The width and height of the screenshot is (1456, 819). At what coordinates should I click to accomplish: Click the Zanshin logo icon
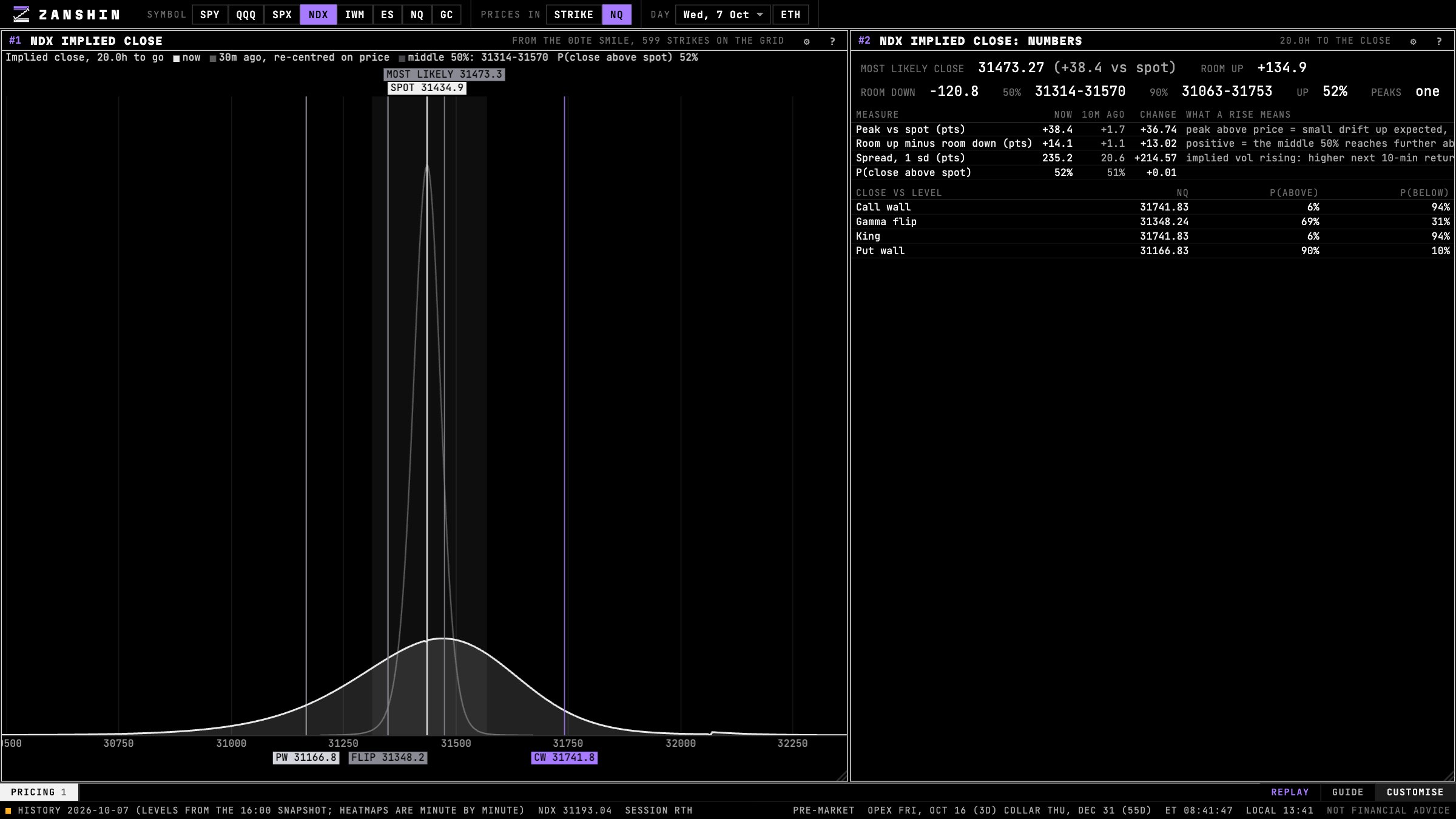tap(21, 15)
